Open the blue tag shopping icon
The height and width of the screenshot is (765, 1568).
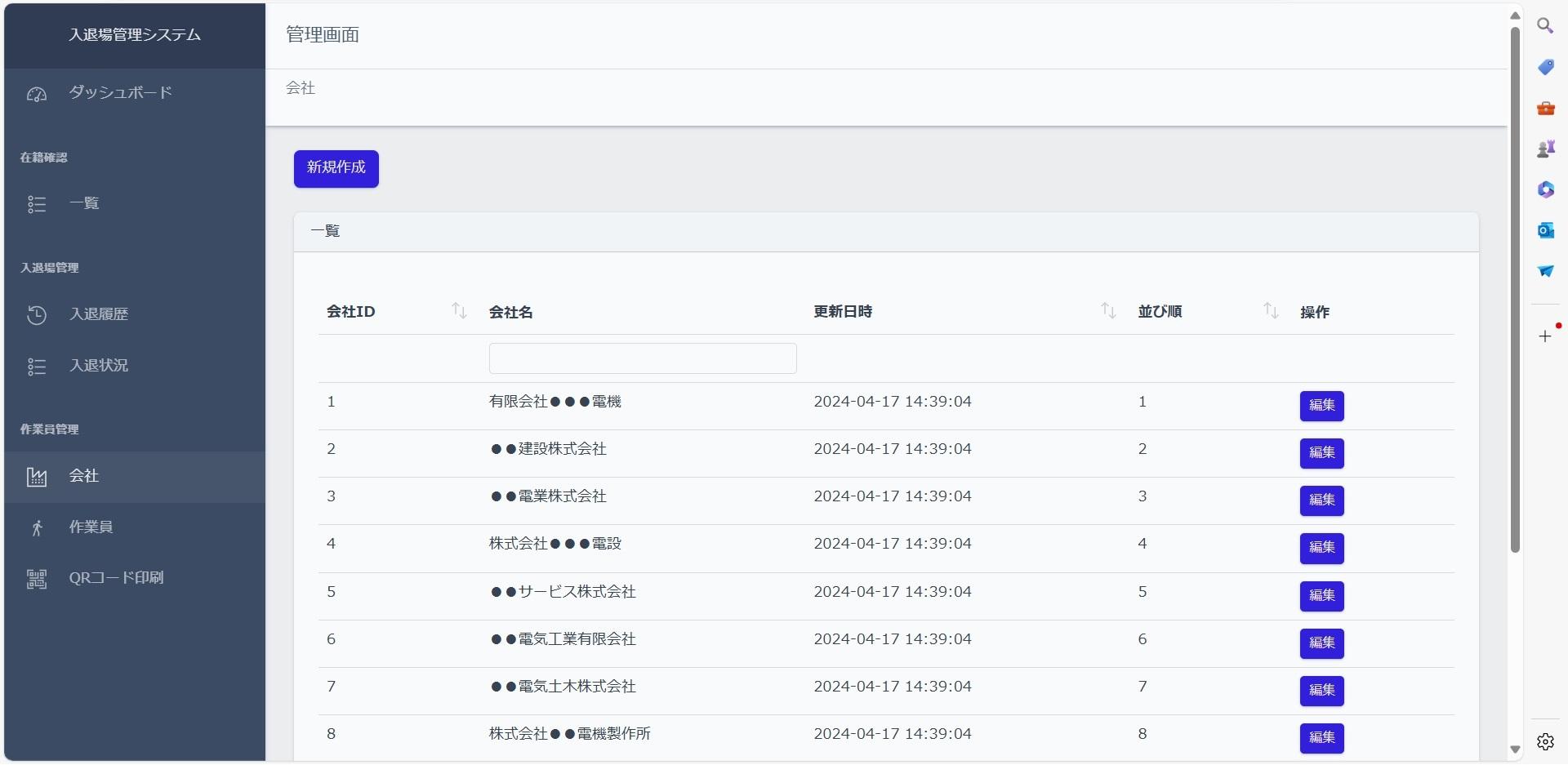(x=1545, y=67)
